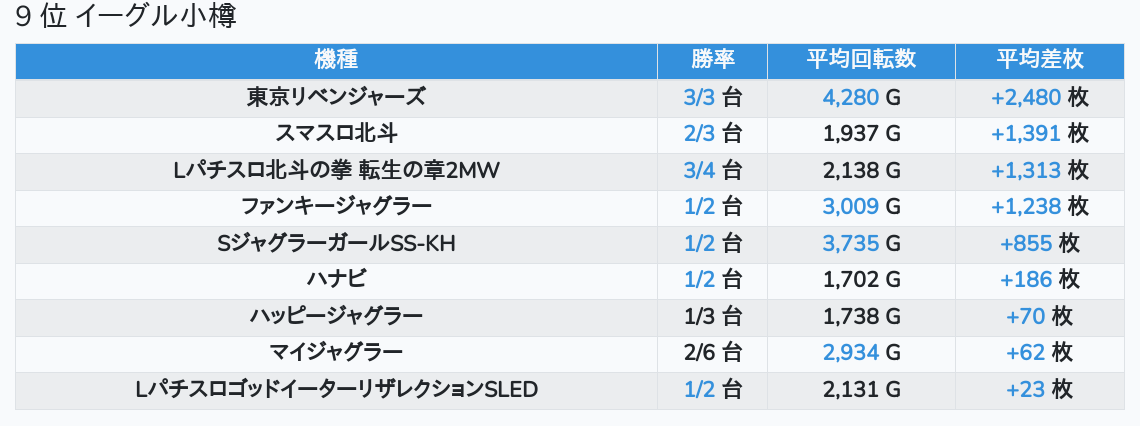
Task: Select the スマスロ北斗 row name
Action: [336, 133]
